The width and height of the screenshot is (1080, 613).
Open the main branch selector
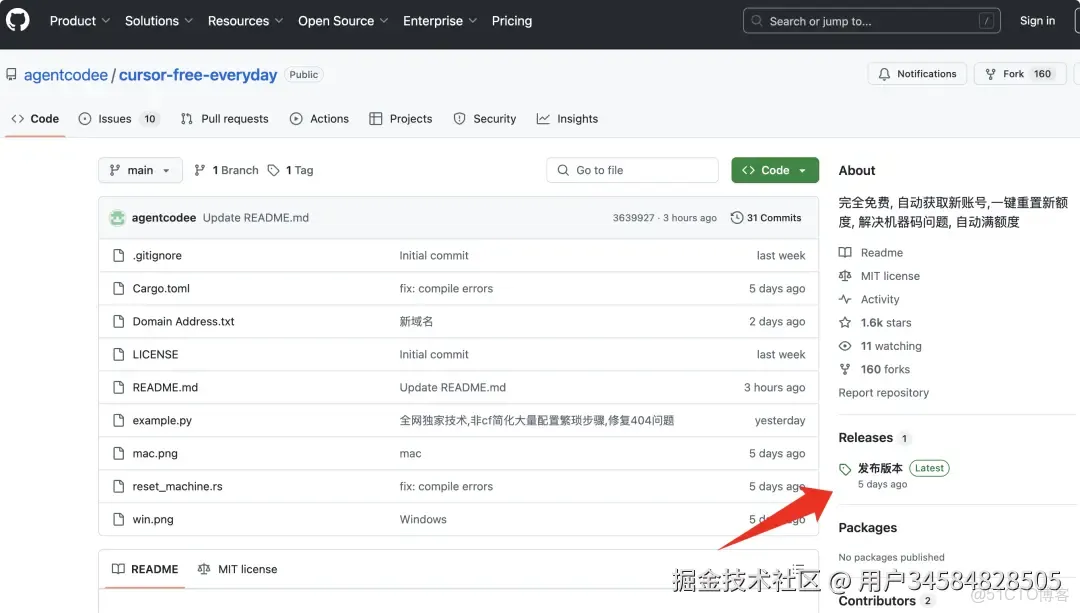tap(140, 170)
